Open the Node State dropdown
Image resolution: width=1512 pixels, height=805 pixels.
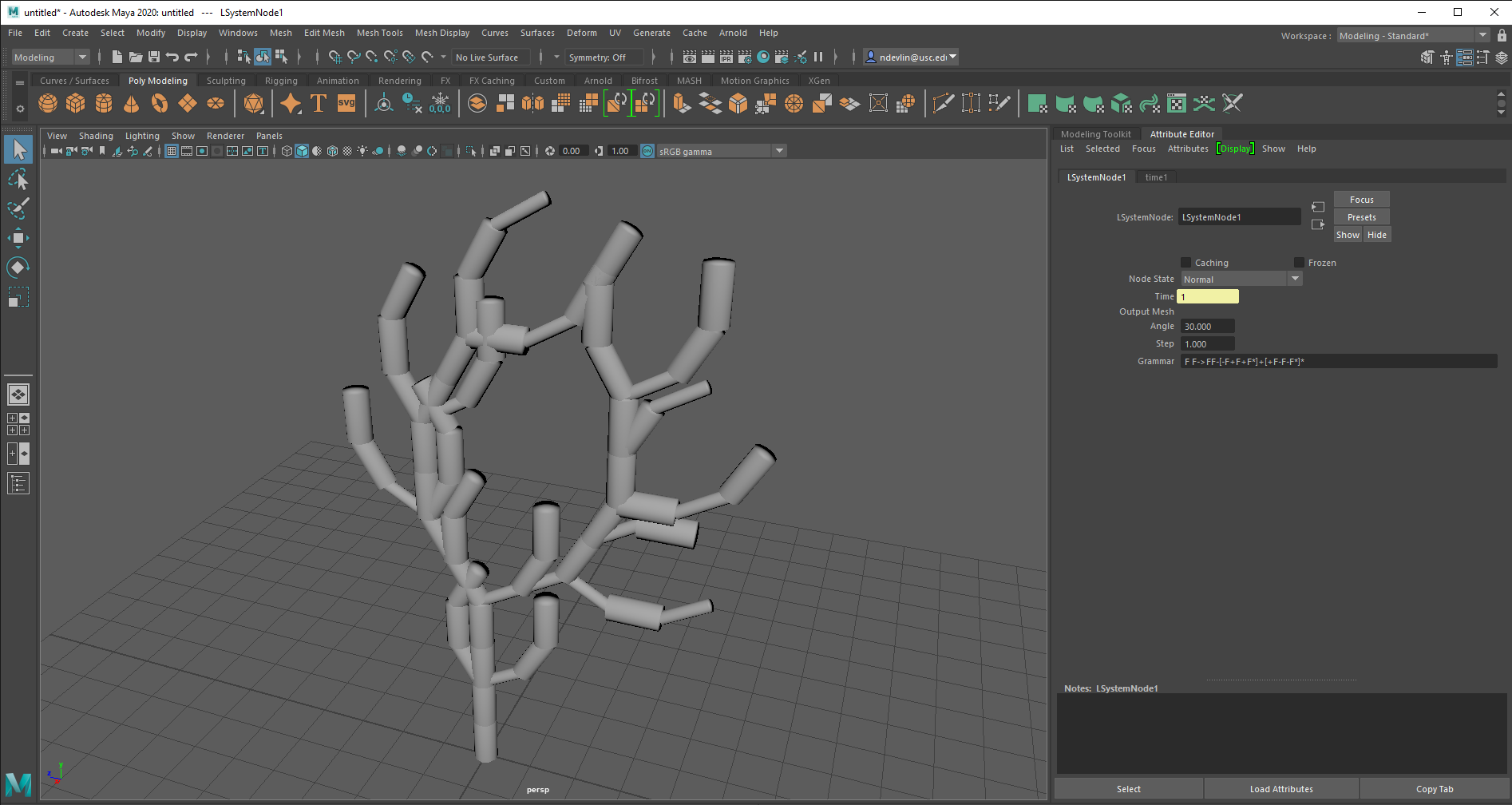pos(1241,280)
